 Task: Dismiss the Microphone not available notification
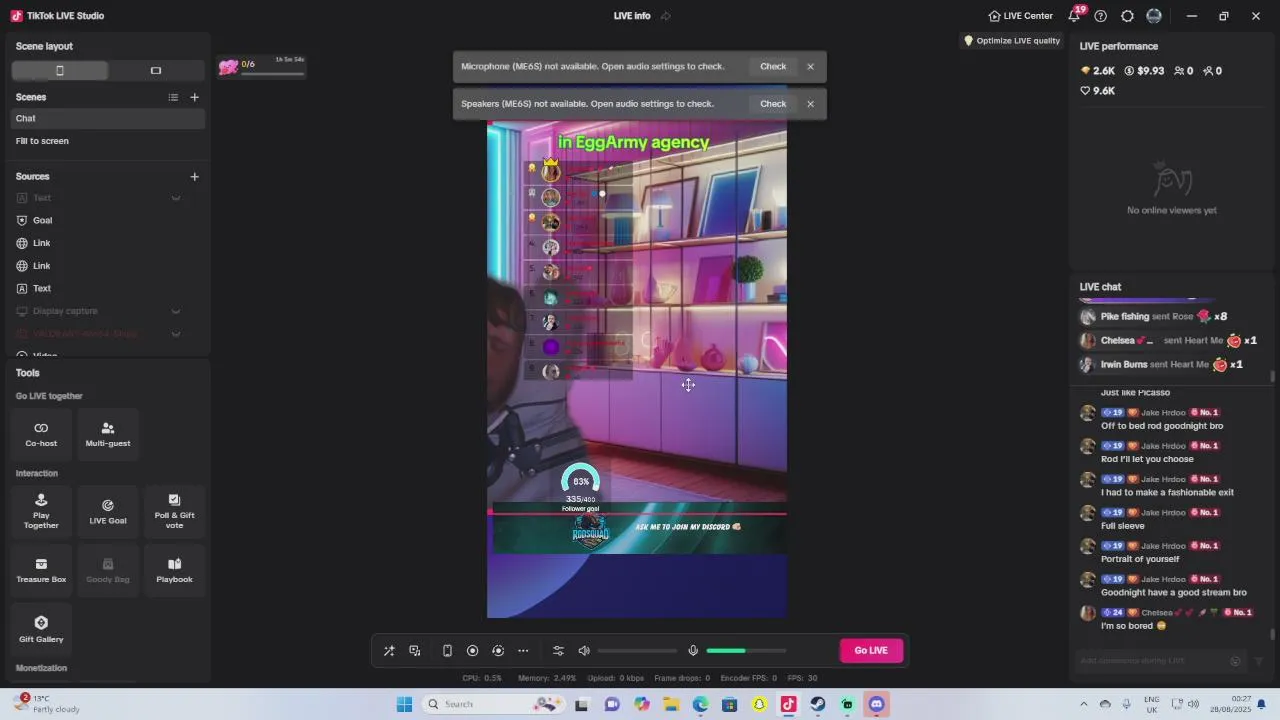pos(810,66)
